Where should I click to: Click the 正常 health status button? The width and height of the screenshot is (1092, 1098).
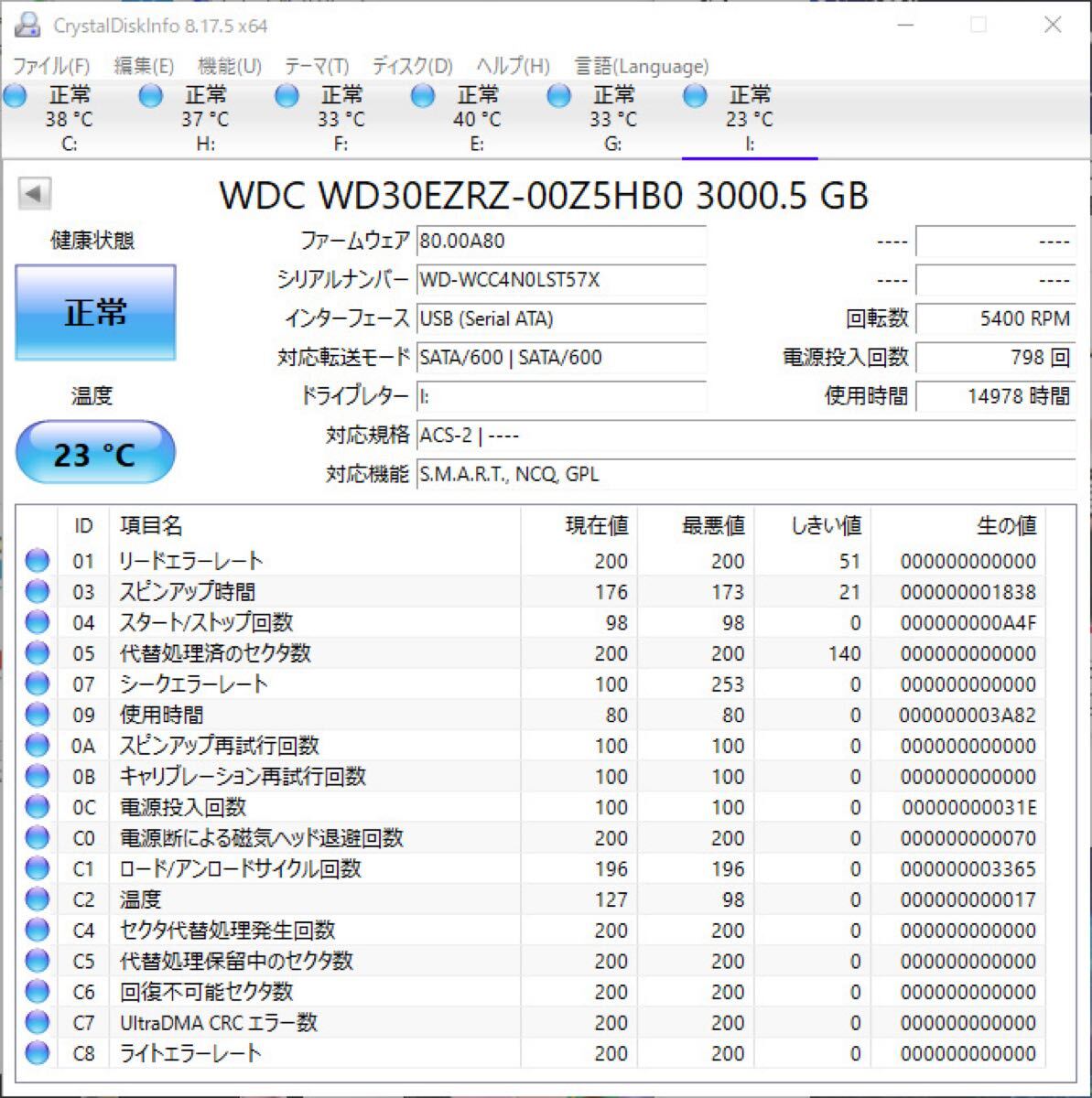click(x=95, y=313)
